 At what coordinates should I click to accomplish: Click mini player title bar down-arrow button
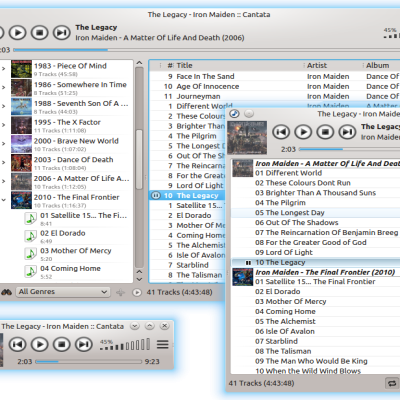tap(135, 326)
